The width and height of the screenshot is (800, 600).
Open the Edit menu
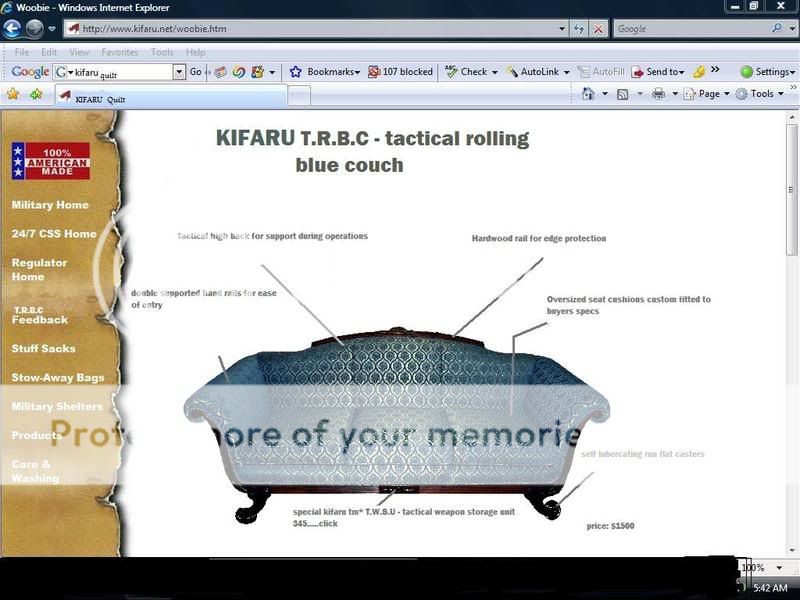click(x=49, y=52)
